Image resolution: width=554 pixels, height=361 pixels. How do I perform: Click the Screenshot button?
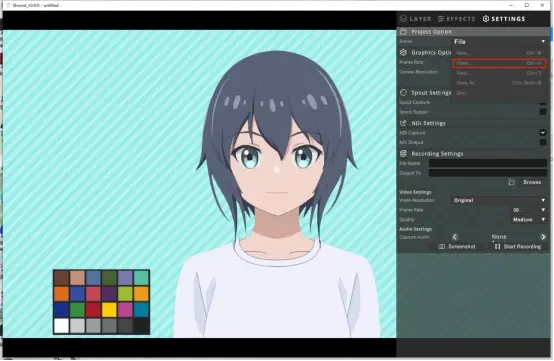[x=457, y=247]
